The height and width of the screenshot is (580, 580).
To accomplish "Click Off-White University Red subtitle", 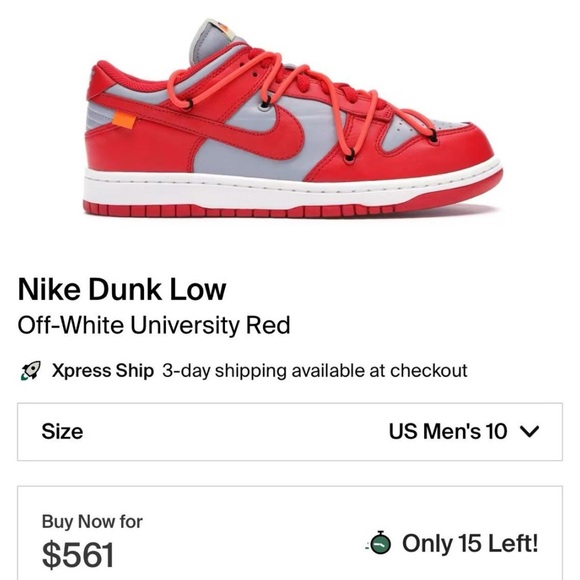I will coord(154,326).
